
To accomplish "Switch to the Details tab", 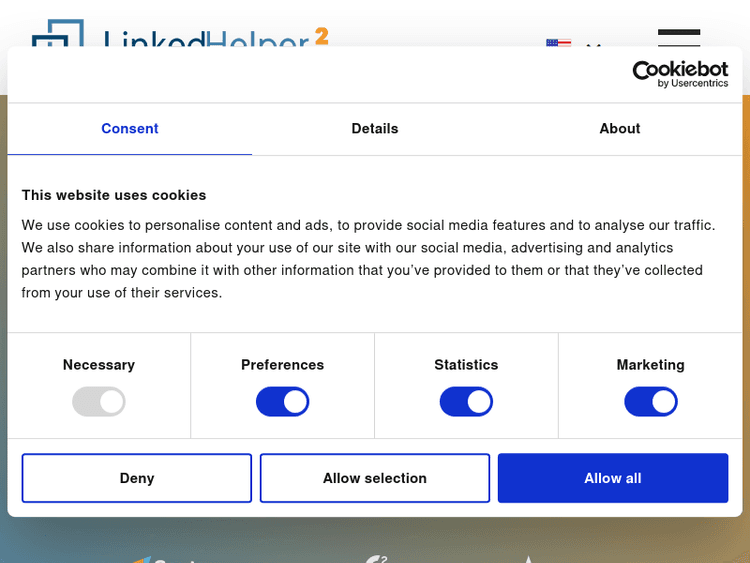I will [375, 129].
